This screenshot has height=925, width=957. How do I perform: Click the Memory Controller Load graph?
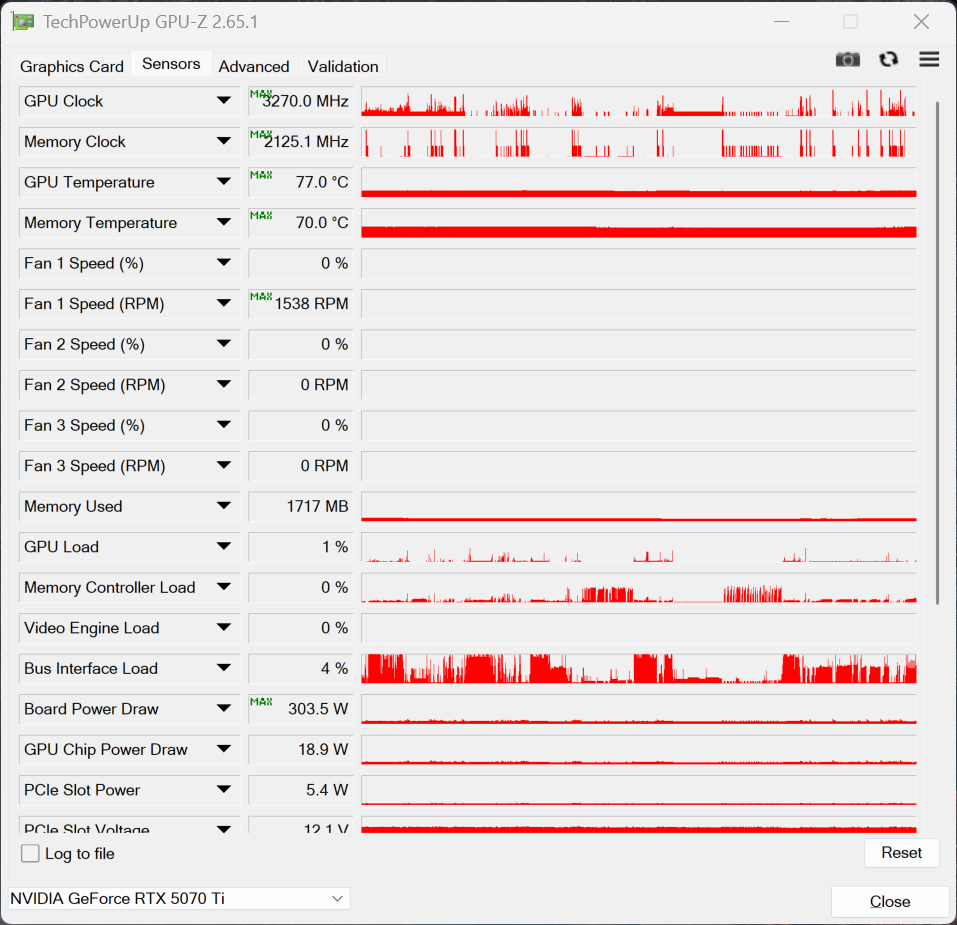click(638, 587)
